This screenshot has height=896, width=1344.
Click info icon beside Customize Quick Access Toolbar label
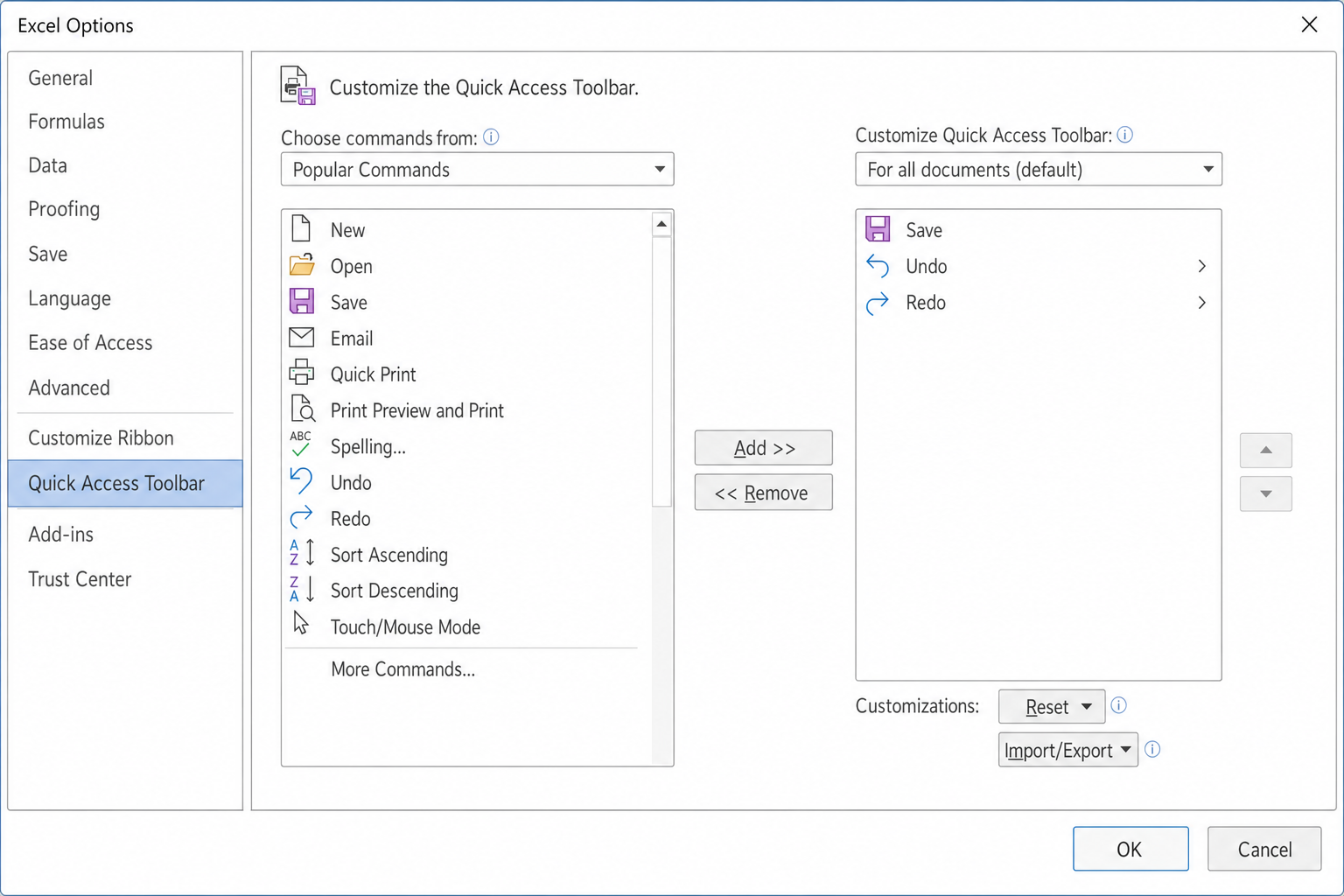coord(1125,134)
